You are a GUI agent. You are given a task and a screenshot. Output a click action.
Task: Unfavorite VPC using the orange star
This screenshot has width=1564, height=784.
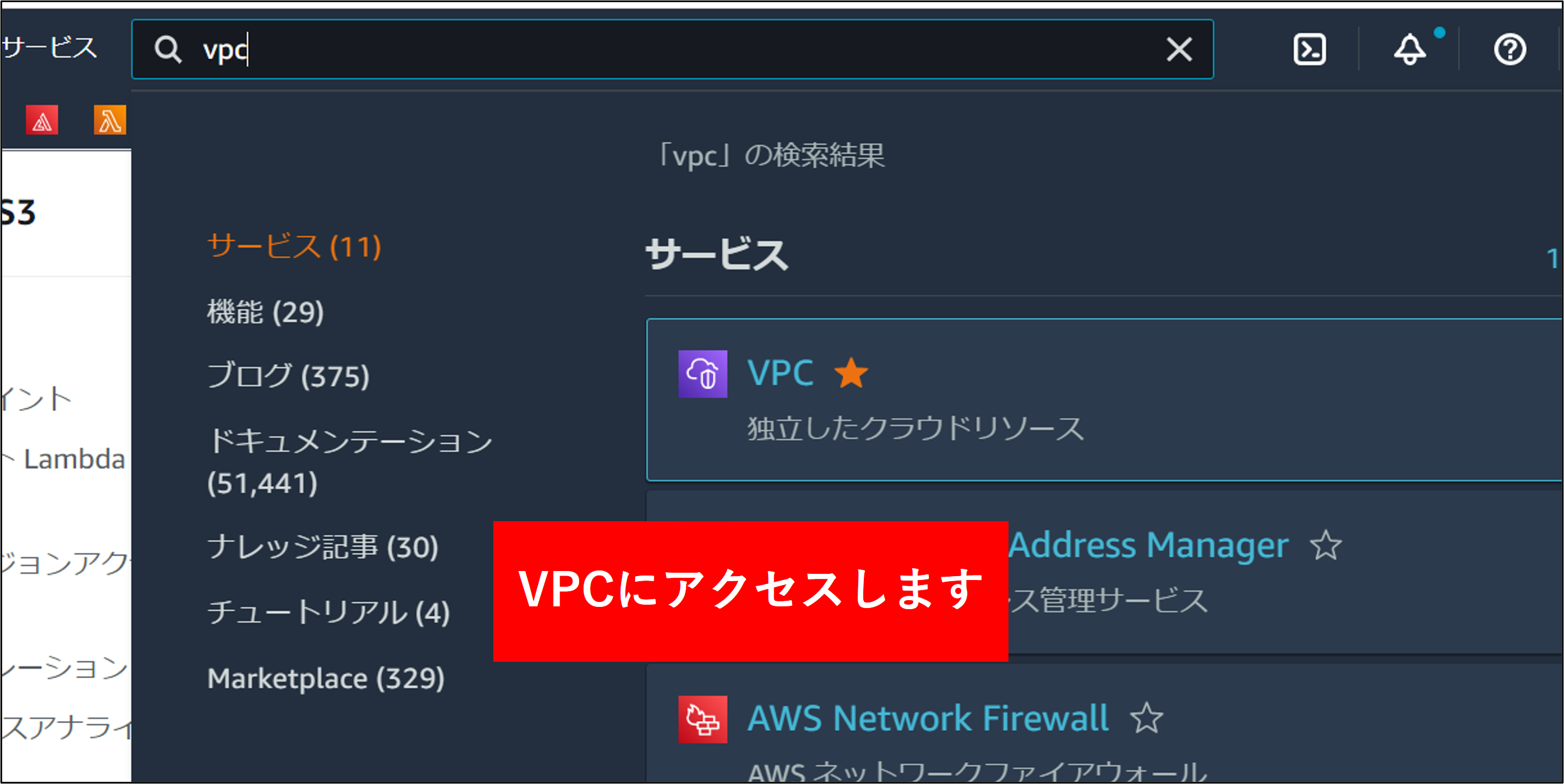click(851, 373)
